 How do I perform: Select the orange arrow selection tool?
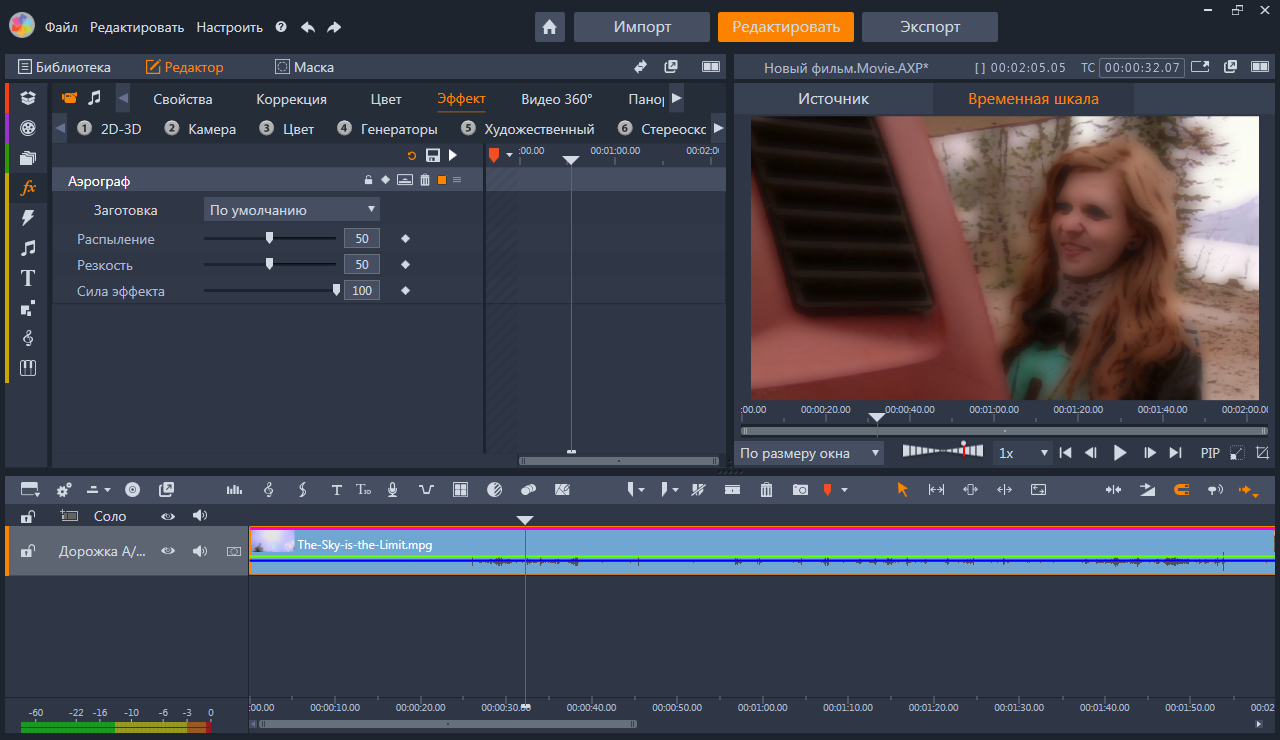pos(902,489)
